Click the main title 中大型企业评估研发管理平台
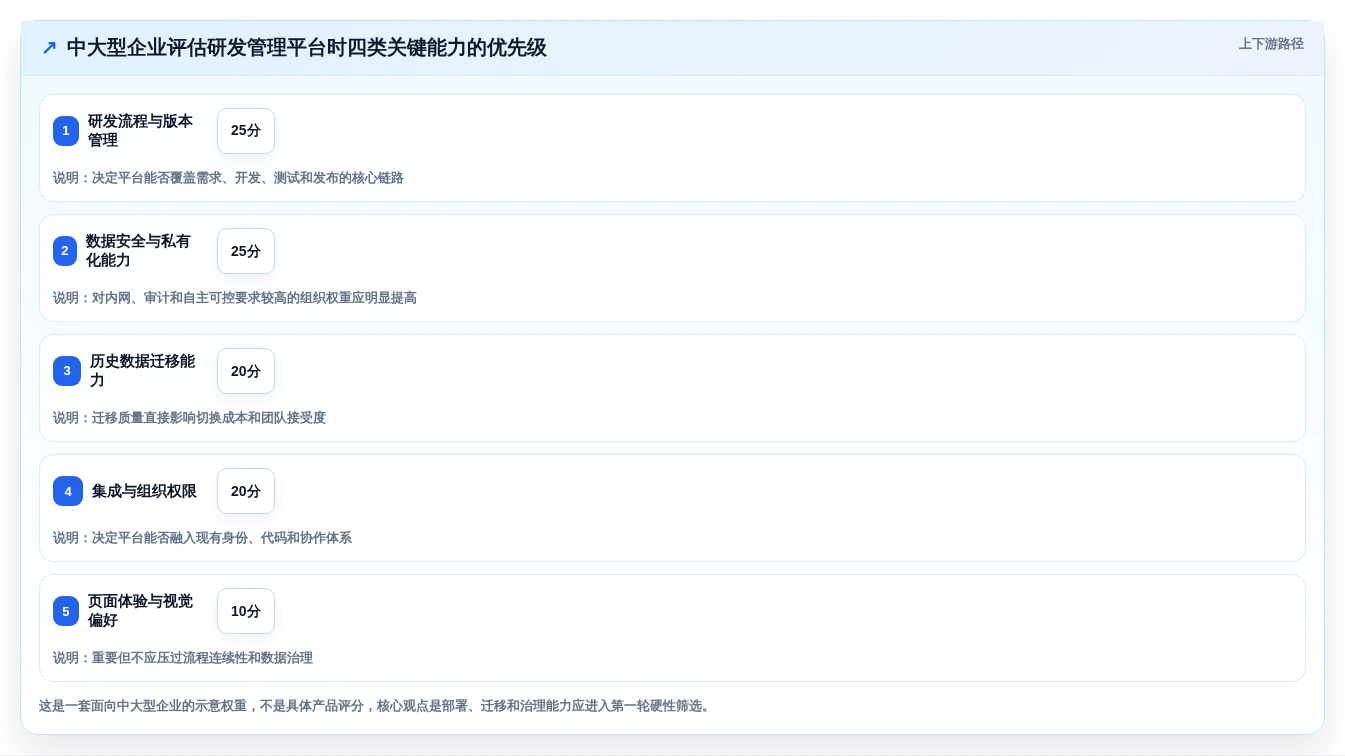The image size is (1345, 756). tap(306, 48)
